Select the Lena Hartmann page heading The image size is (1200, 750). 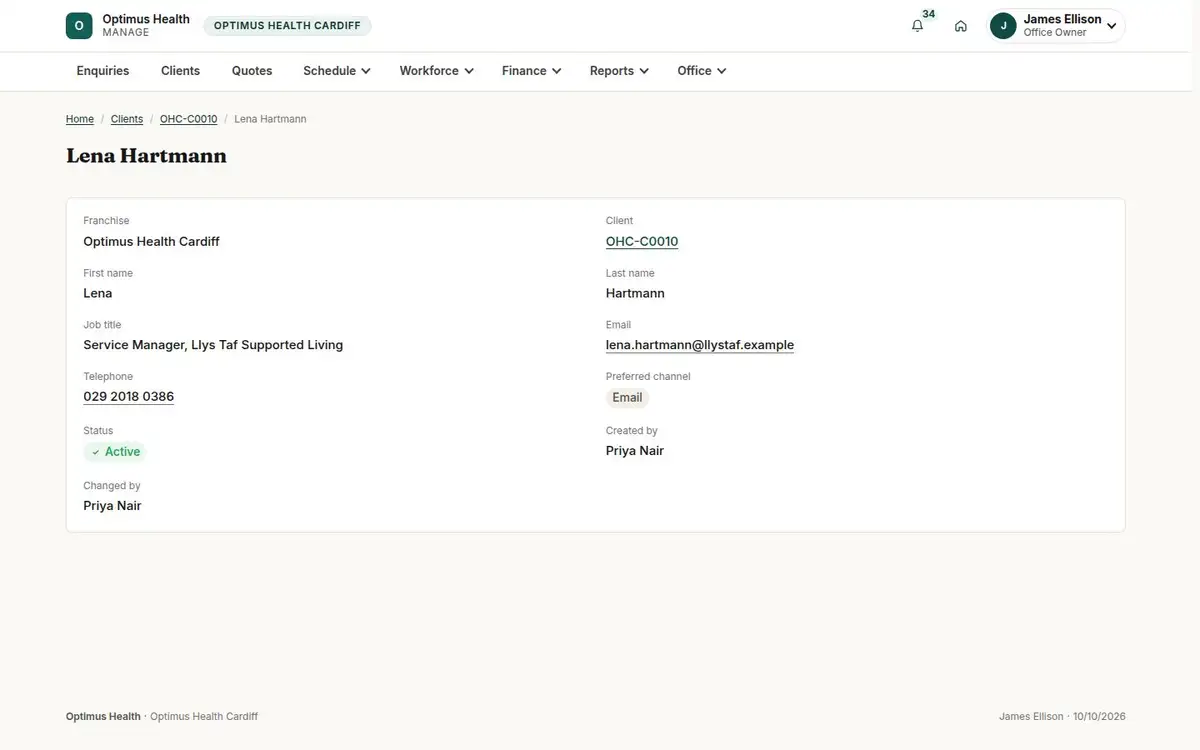tap(147, 156)
